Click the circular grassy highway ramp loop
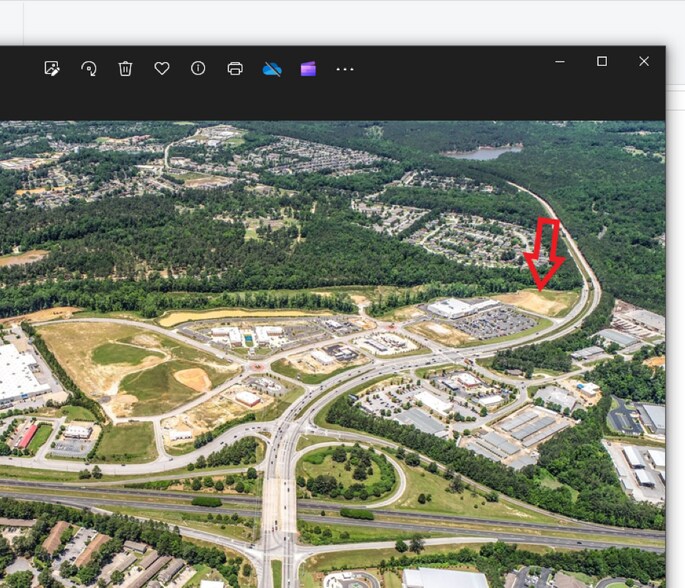Screen dimensions: 685x588 [348, 472]
